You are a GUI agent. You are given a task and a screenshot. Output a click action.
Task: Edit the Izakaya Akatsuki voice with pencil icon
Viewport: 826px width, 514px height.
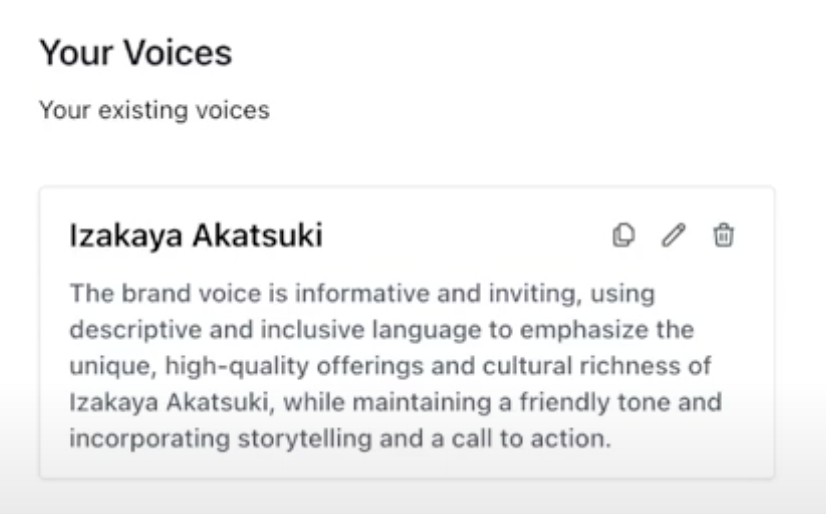[x=674, y=236]
